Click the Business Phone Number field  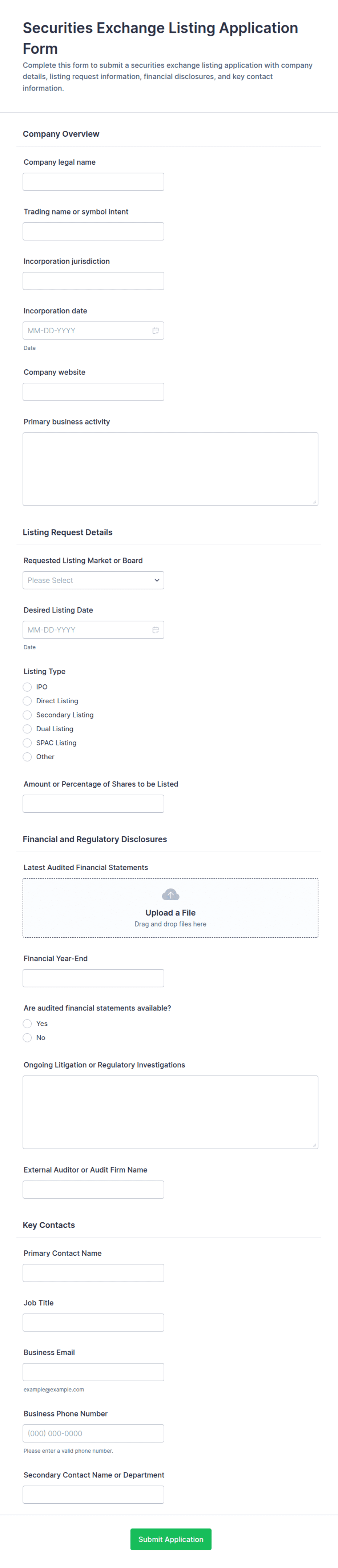[x=93, y=1434]
